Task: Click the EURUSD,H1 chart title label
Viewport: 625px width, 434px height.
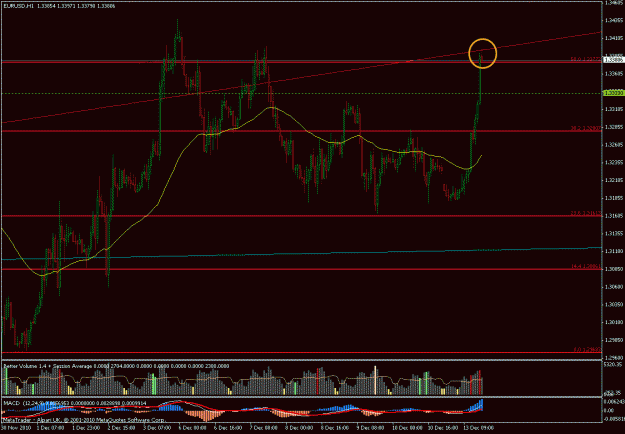Action: click(x=18, y=7)
